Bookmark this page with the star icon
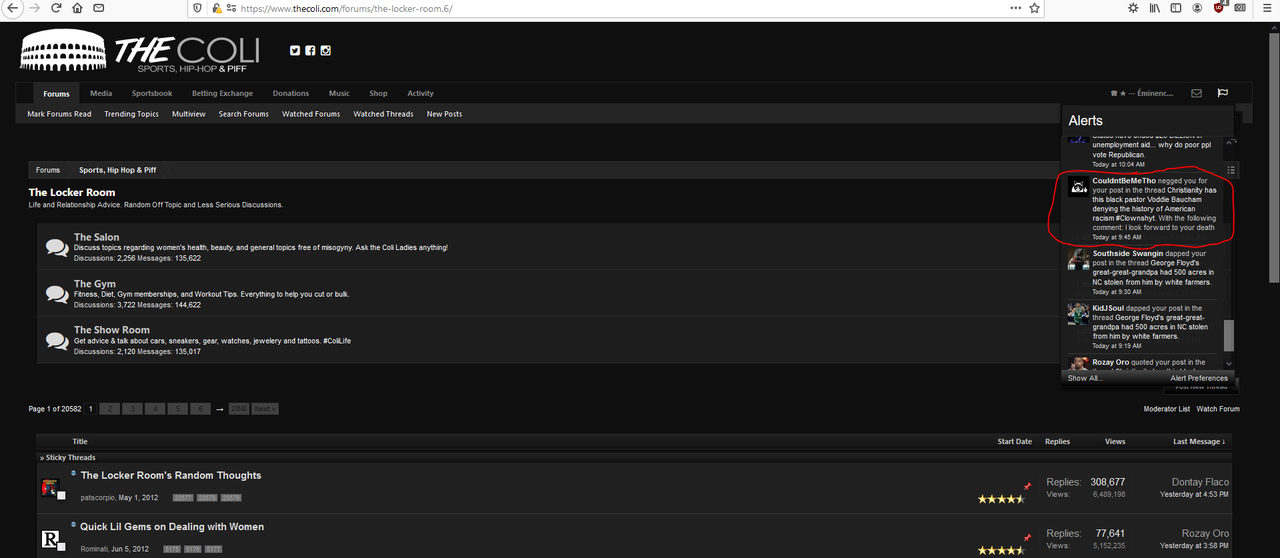 tap(1035, 7)
